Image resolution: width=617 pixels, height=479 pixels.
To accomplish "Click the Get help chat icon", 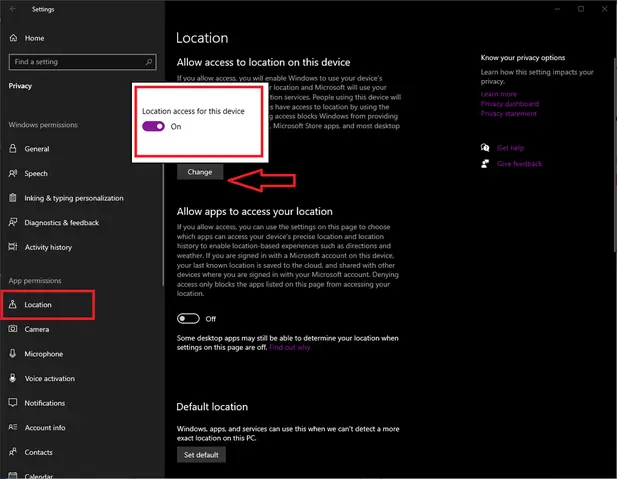I will click(485, 148).
